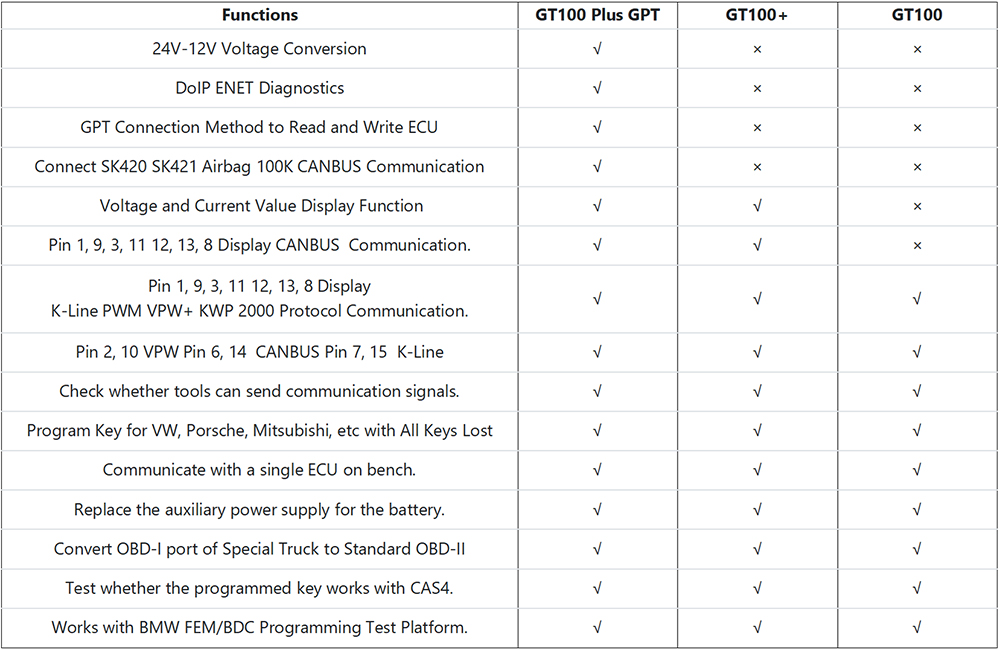
Task: Click 'Check whether tools can send communication signals' text
Action: click(259, 391)
